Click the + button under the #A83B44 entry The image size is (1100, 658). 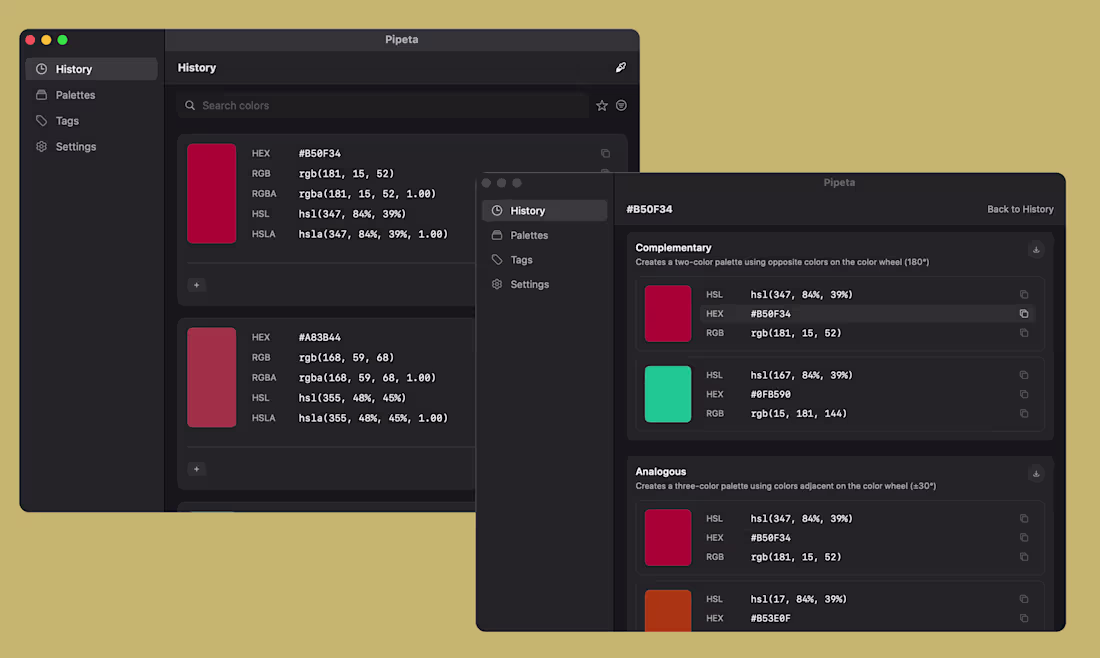coord(196,469)
